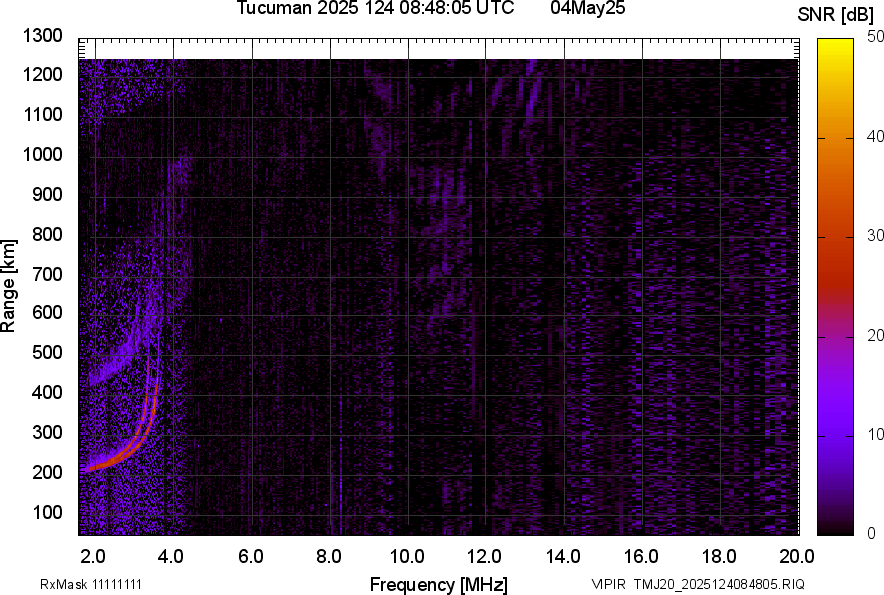Screen dimensions: 884x595
Task: Click the 'Frequency [MHz]' axis label
Action: 439,584
